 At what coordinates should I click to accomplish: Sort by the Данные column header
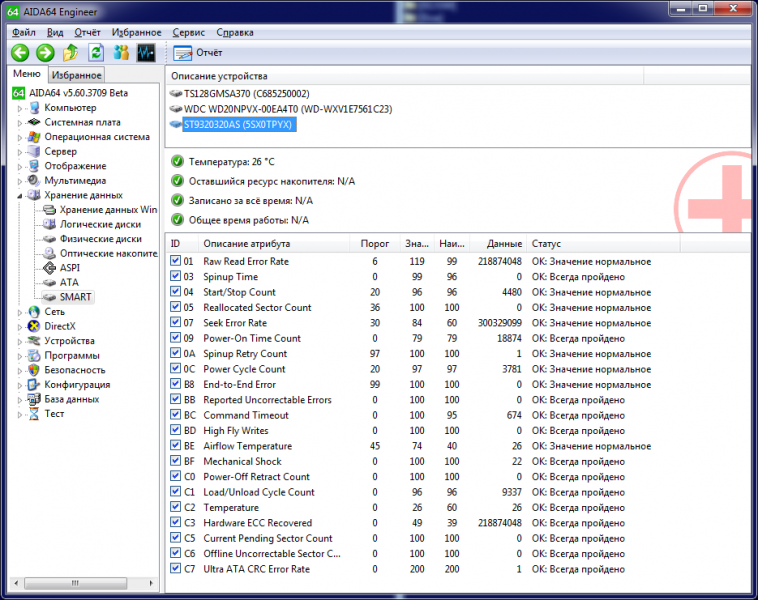click(498, 244)
